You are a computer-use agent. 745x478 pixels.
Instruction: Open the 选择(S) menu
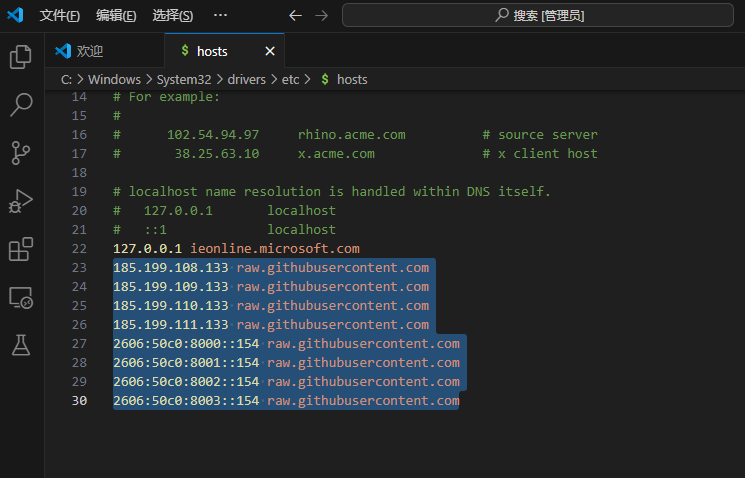point(173,15)
